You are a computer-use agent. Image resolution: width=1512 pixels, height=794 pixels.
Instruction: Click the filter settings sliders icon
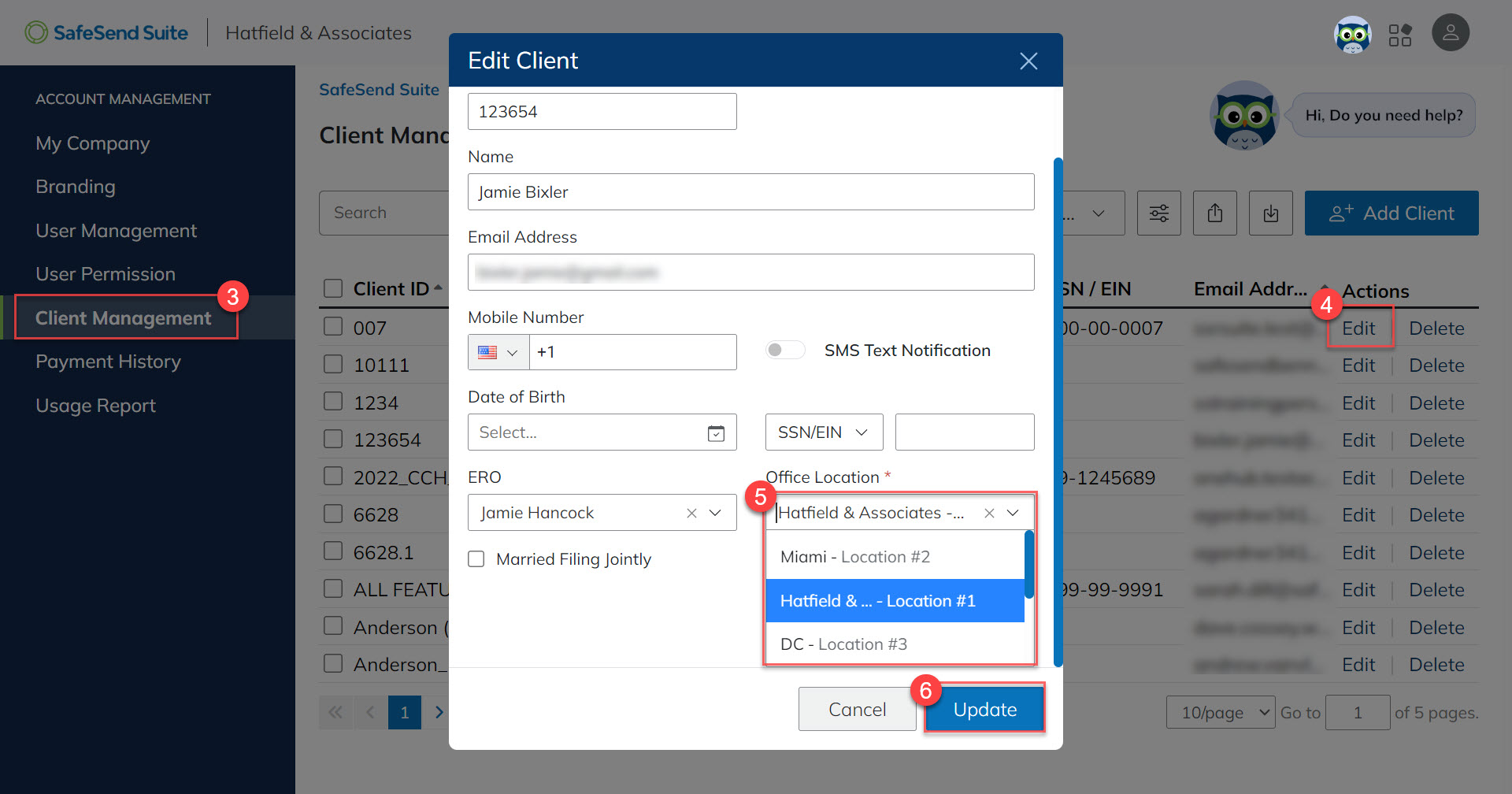pyautogui.click(x=1159, y=213)
